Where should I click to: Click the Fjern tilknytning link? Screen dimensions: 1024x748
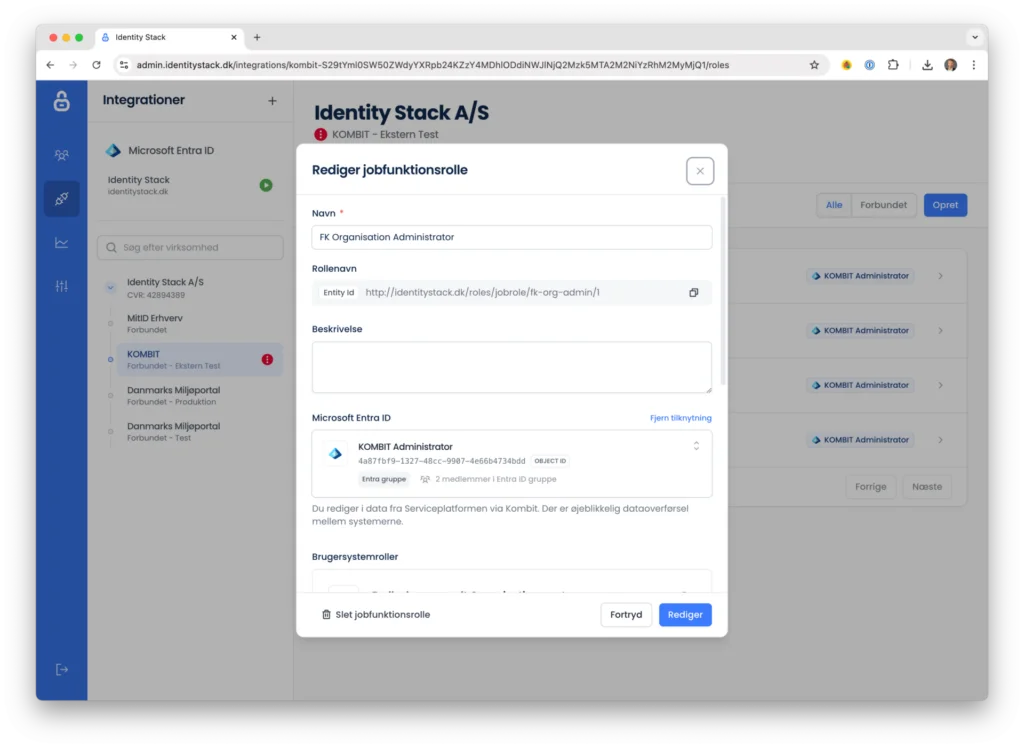tap(680, 418)
